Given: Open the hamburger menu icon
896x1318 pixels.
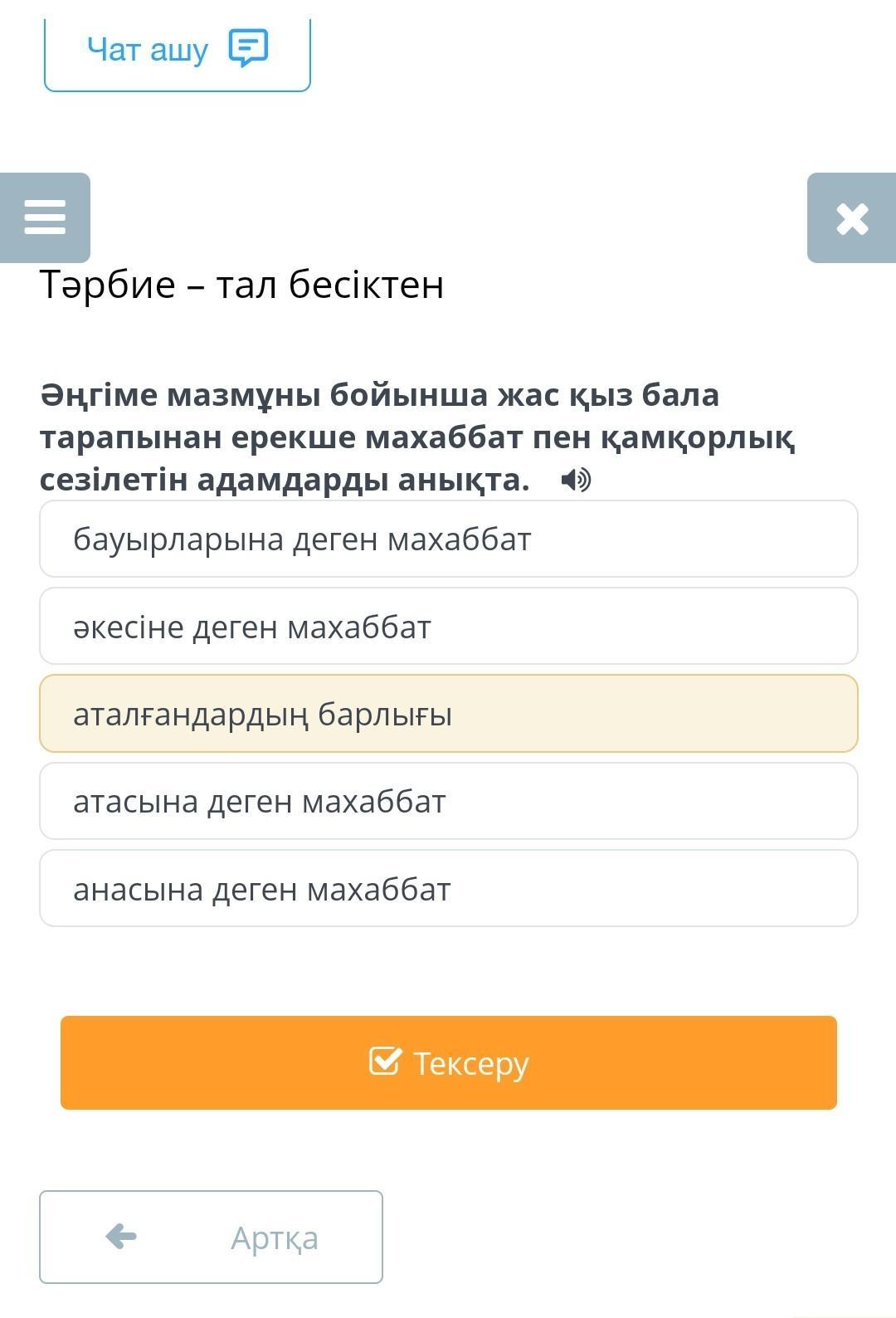Looking at the screenshot, I should pos(45,217).
